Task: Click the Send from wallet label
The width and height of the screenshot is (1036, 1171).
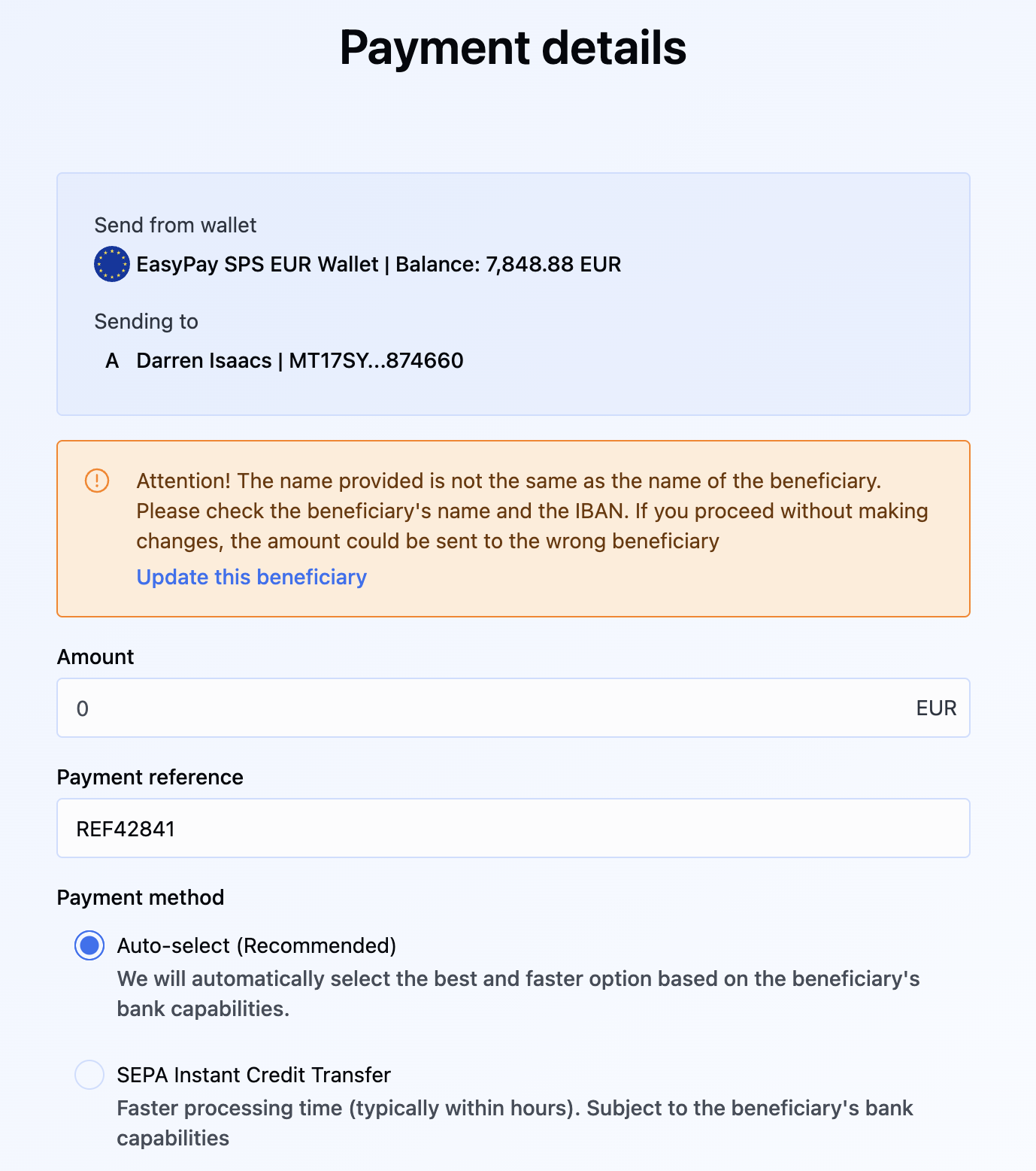Action: pyautogui.click(x=175, y=225)
